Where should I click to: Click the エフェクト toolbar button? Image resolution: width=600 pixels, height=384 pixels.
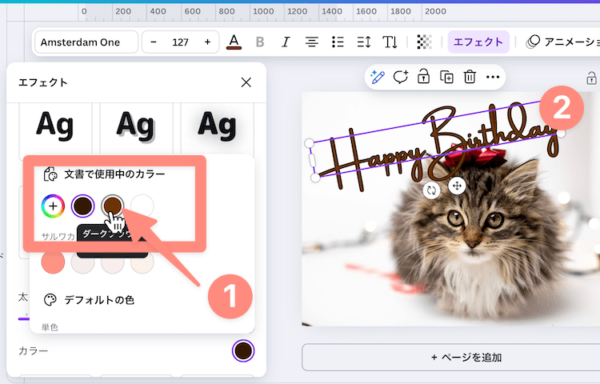(x=478, y=42)
